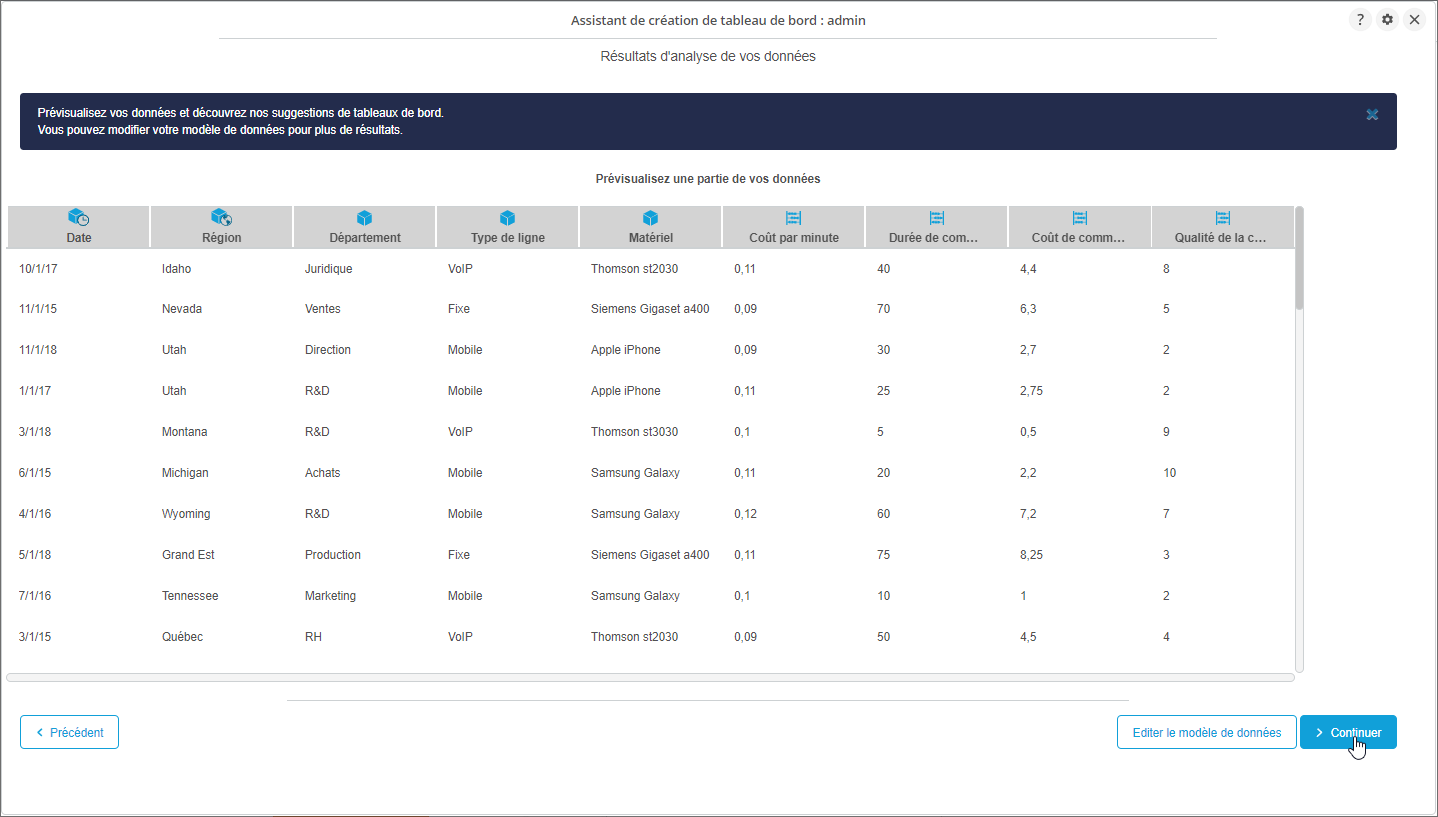This screenshot has height=817, width=1438.
Task: Click Editer le modèle de données
Action: pyautogui.click(x=1206, y=732)
